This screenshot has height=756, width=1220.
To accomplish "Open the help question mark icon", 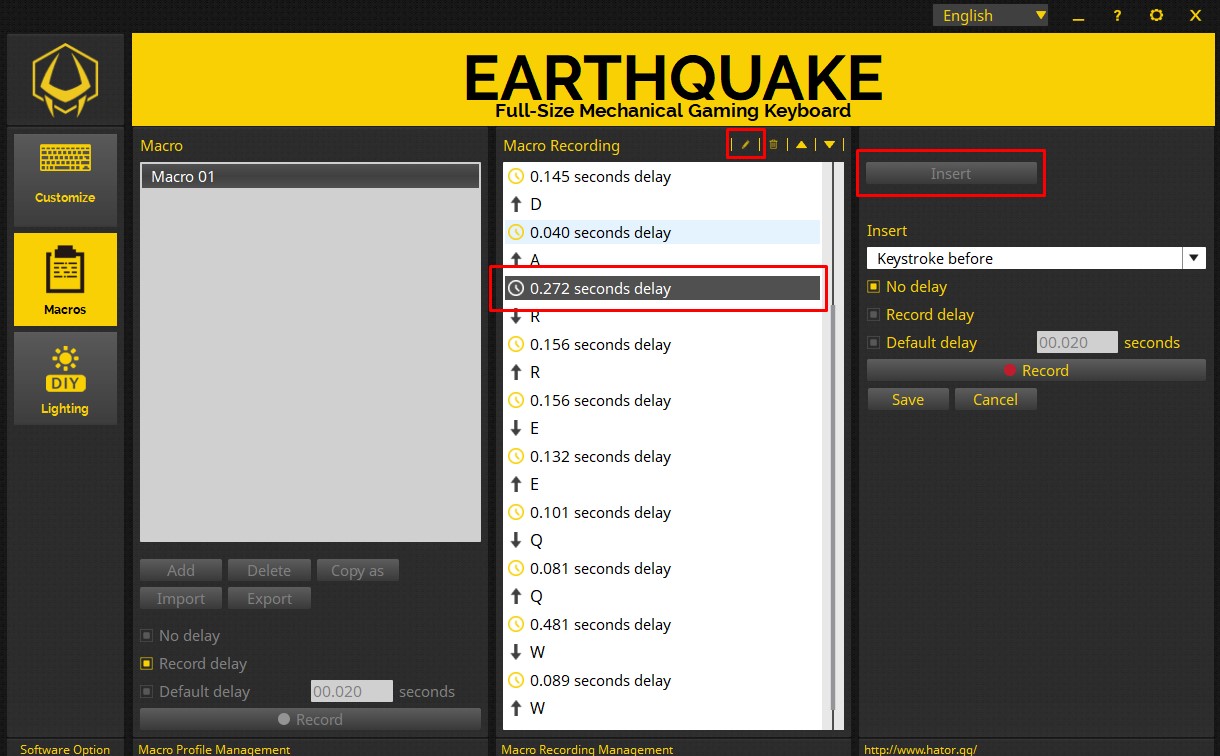I will [1117, 16].
